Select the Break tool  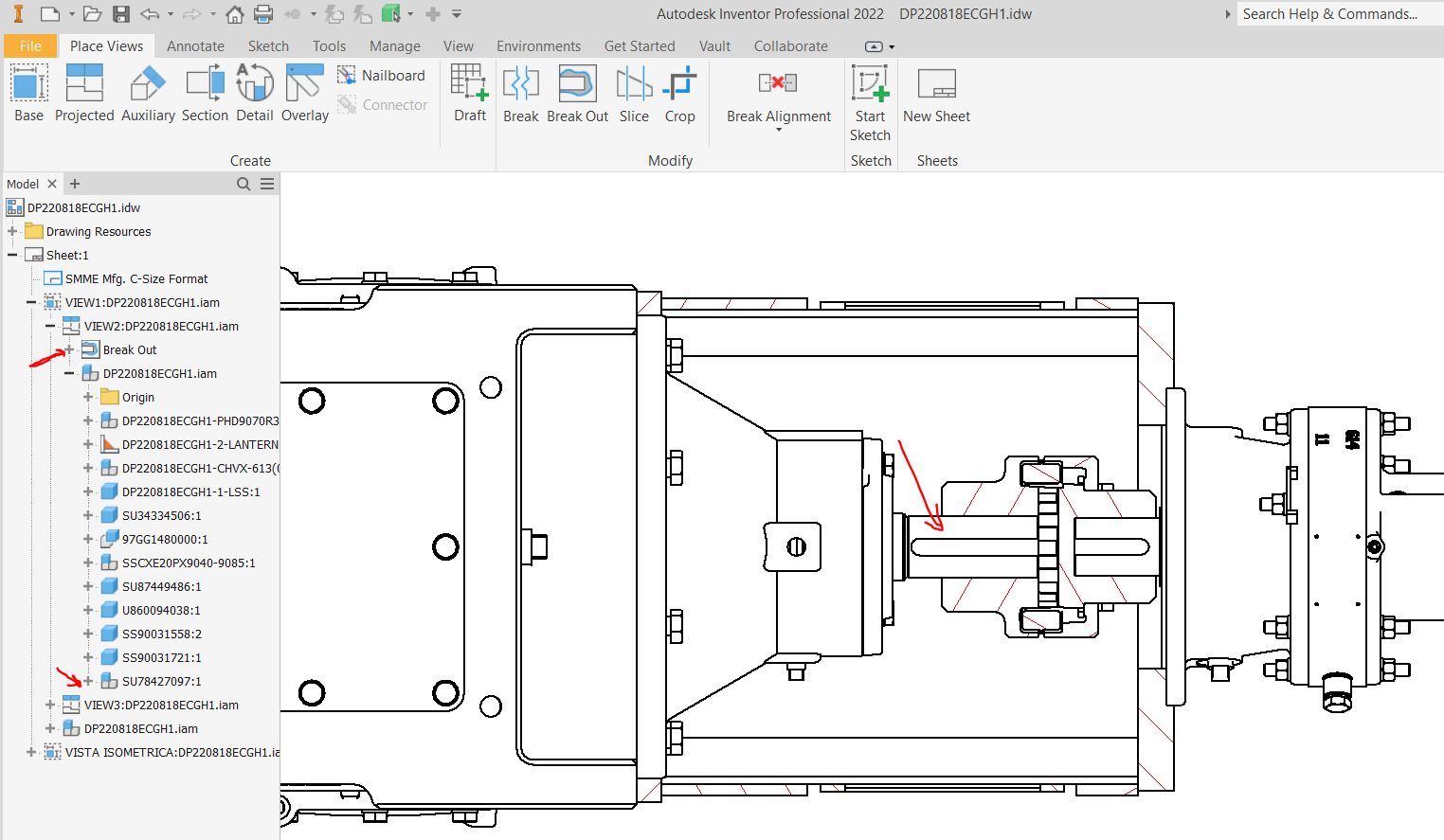click(520, 94)
